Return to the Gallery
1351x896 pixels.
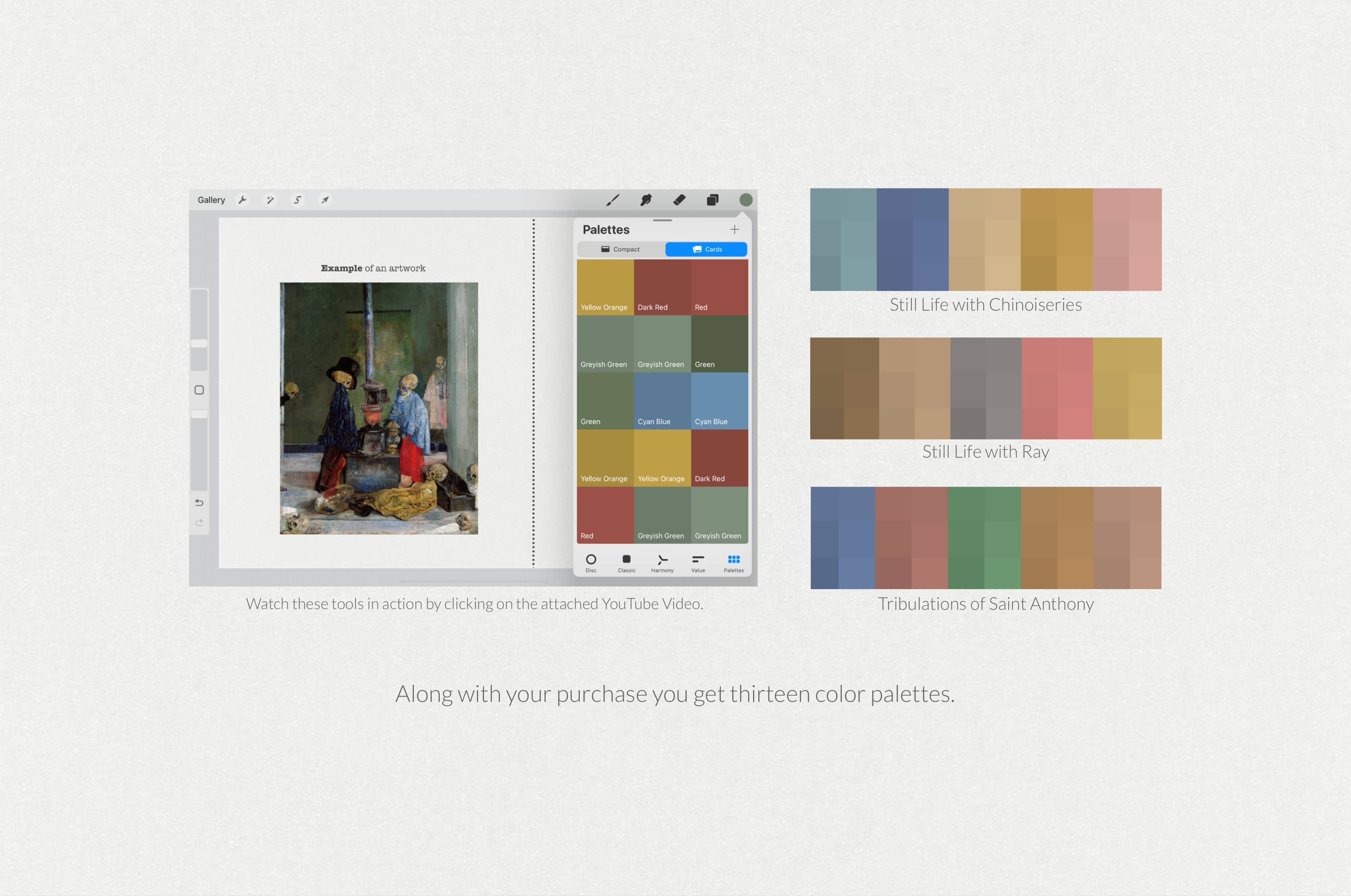coord(211,199)
